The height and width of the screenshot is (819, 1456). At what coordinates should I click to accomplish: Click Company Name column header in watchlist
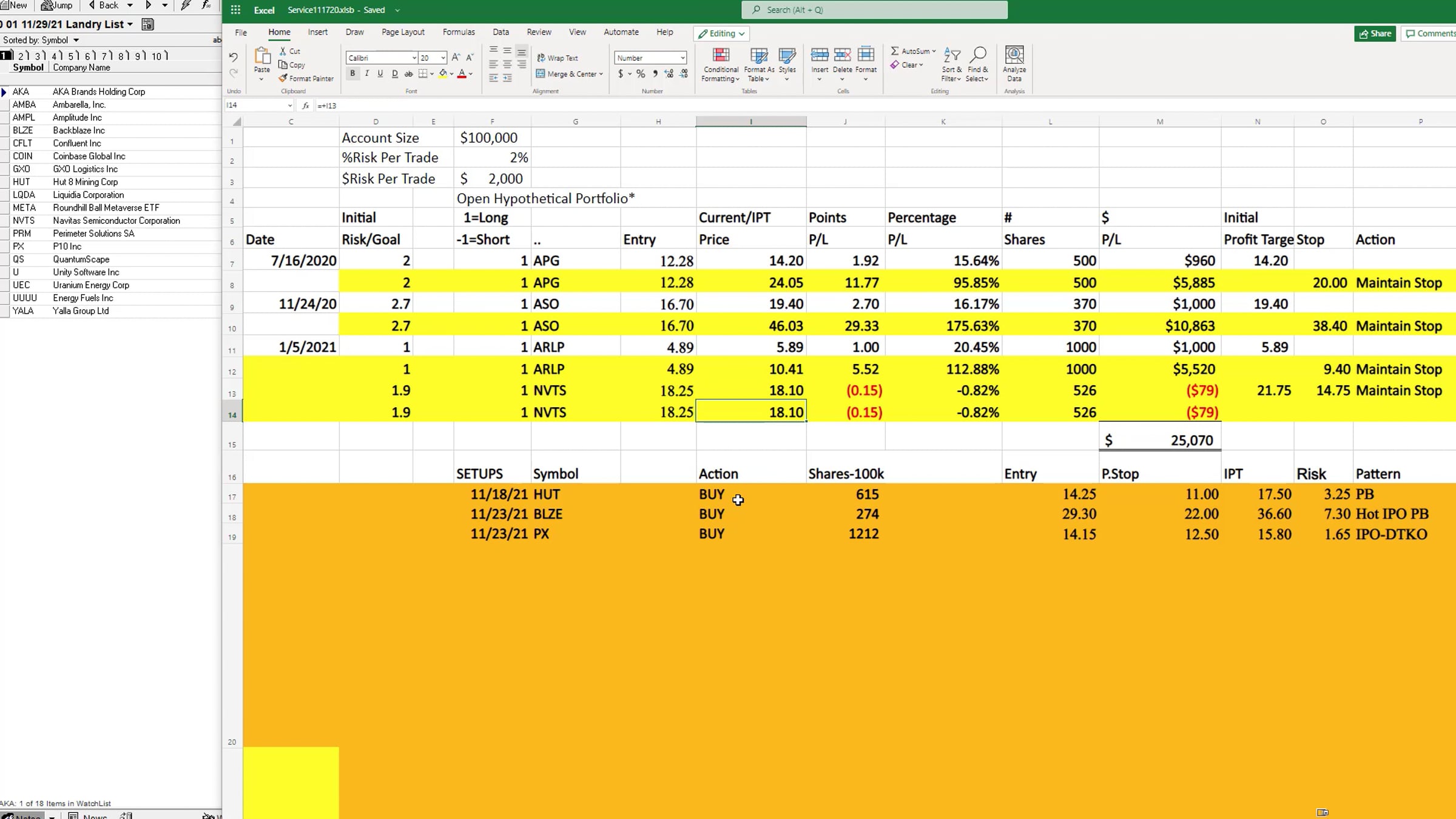point(81,67)
